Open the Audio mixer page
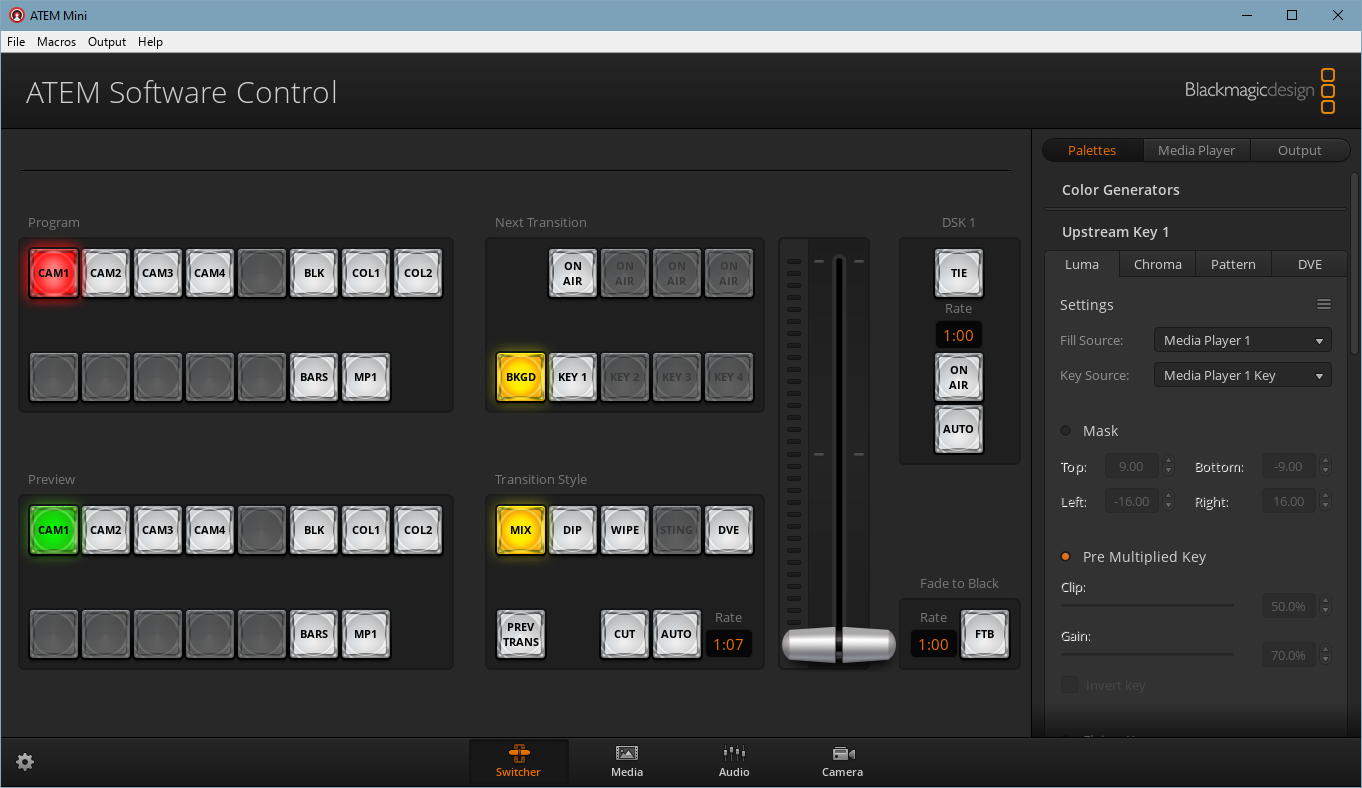Screen dimensions: 1362x788 coord(734,762)
